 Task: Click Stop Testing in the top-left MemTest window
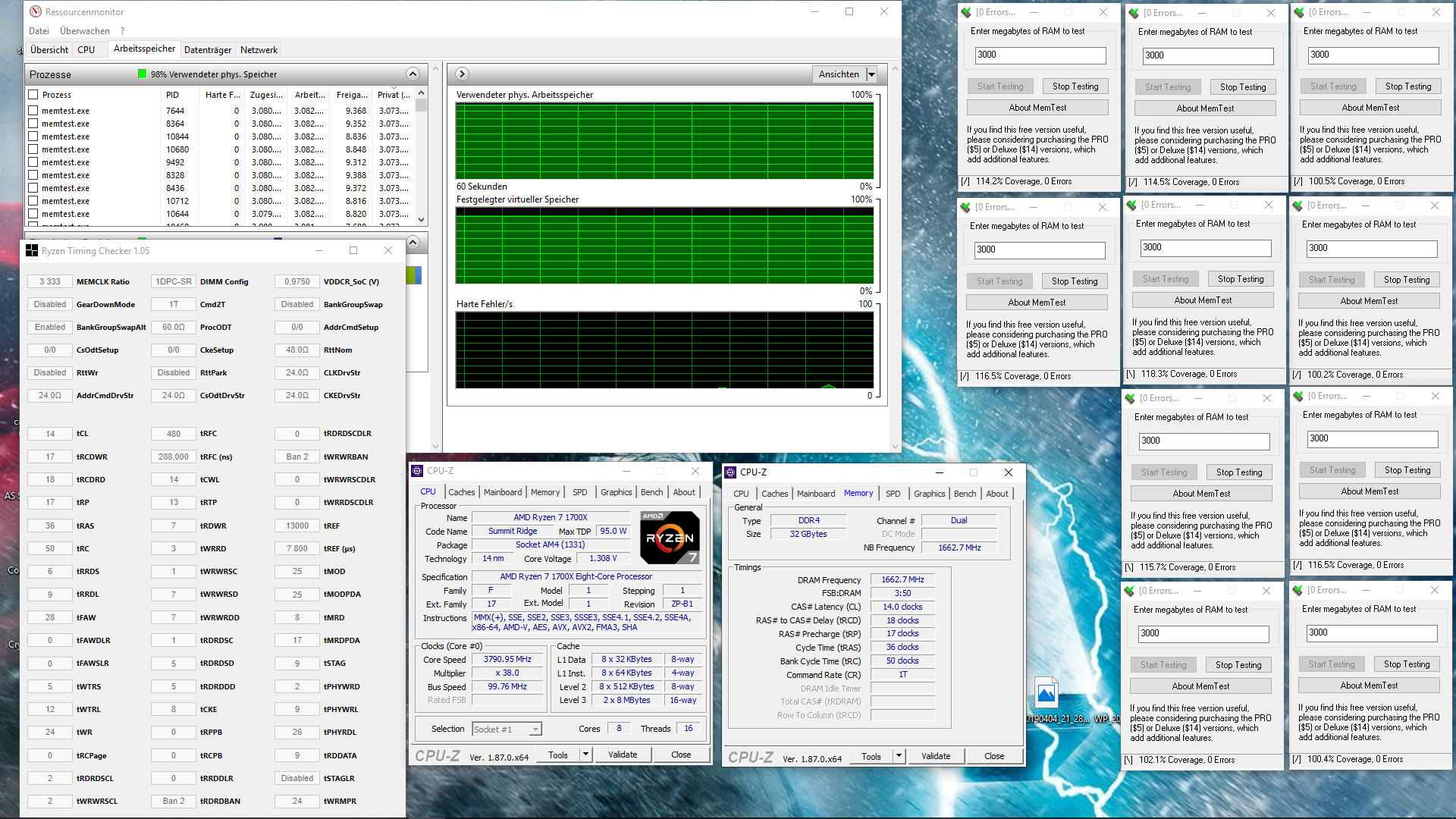pyautogui.click(x=1075, y=86)
